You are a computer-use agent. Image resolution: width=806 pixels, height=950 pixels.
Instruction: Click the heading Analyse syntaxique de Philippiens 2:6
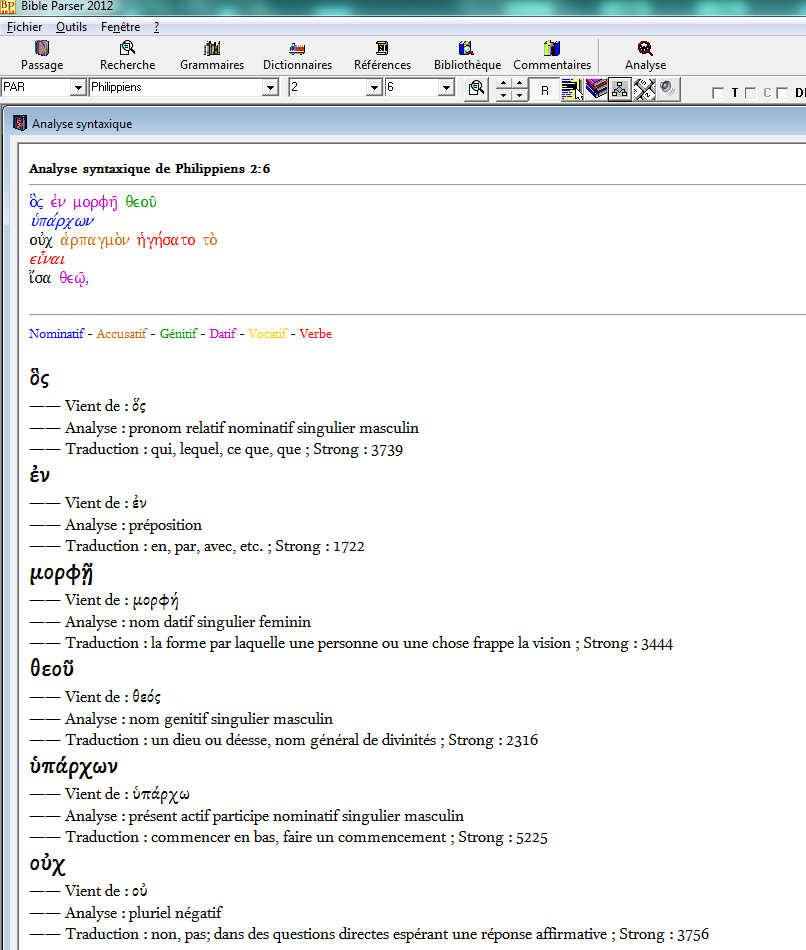click(x=150, y=168)
